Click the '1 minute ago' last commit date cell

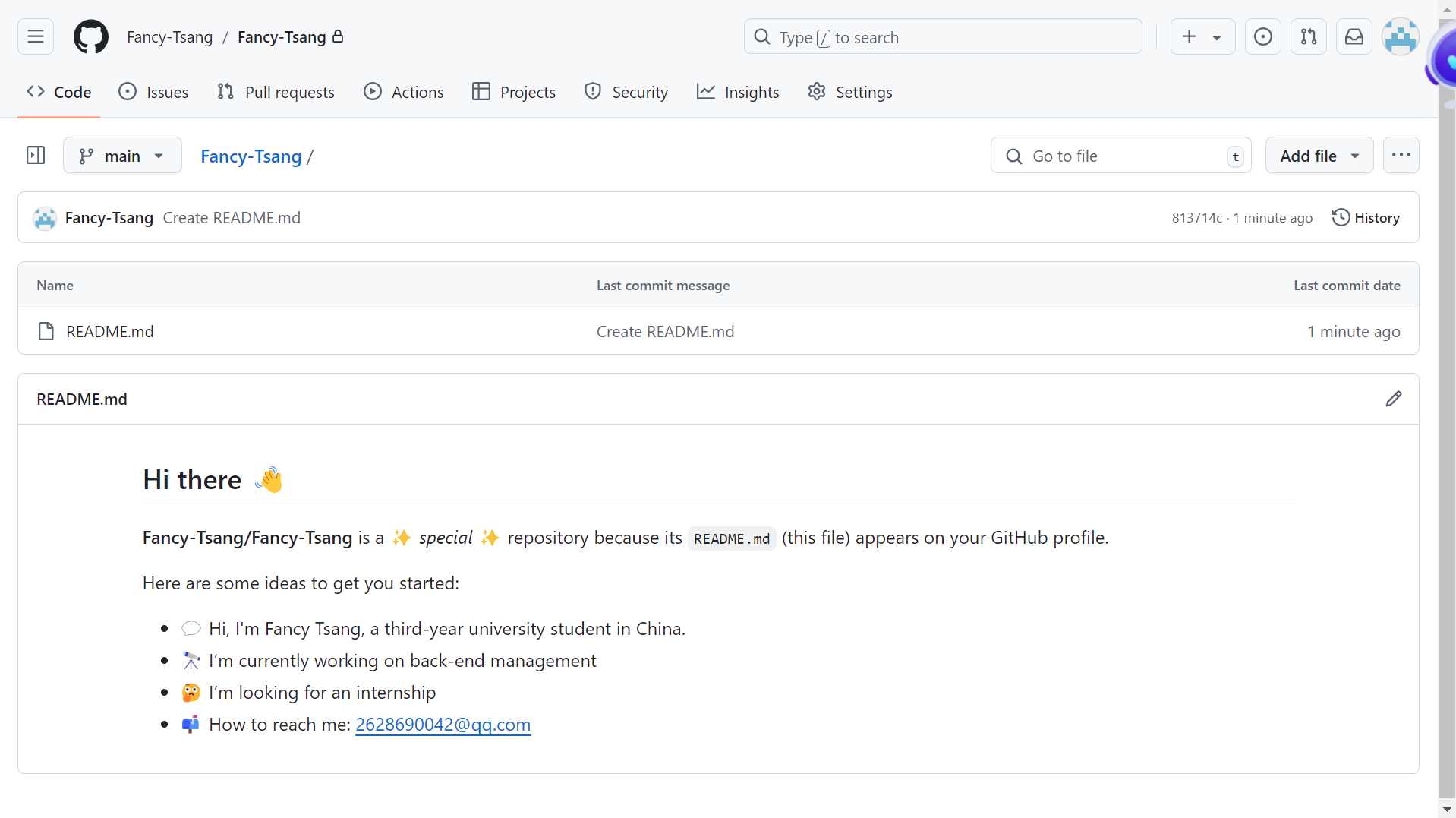point(1354,332)
